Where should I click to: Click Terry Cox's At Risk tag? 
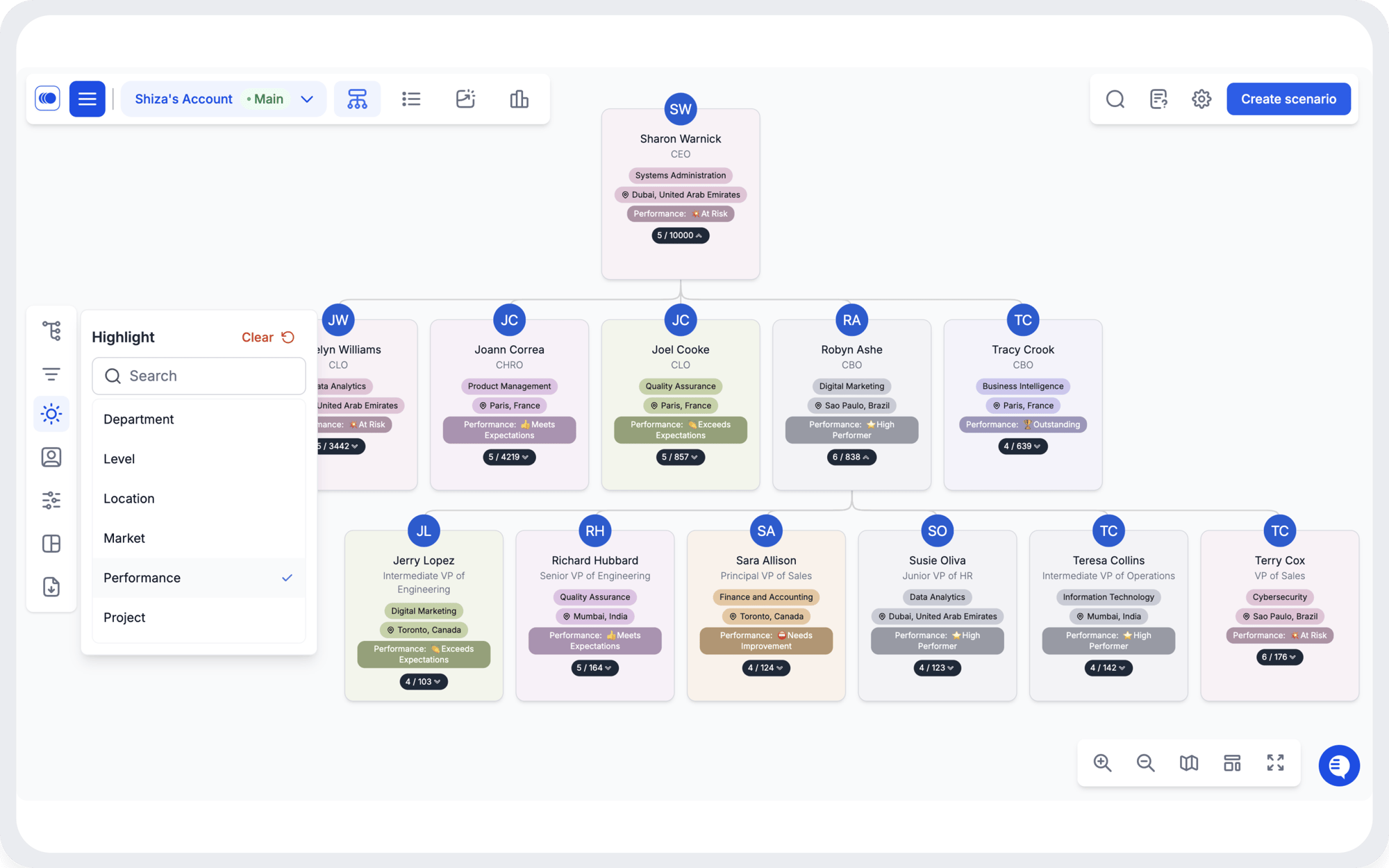click(x=1279, y=635)
